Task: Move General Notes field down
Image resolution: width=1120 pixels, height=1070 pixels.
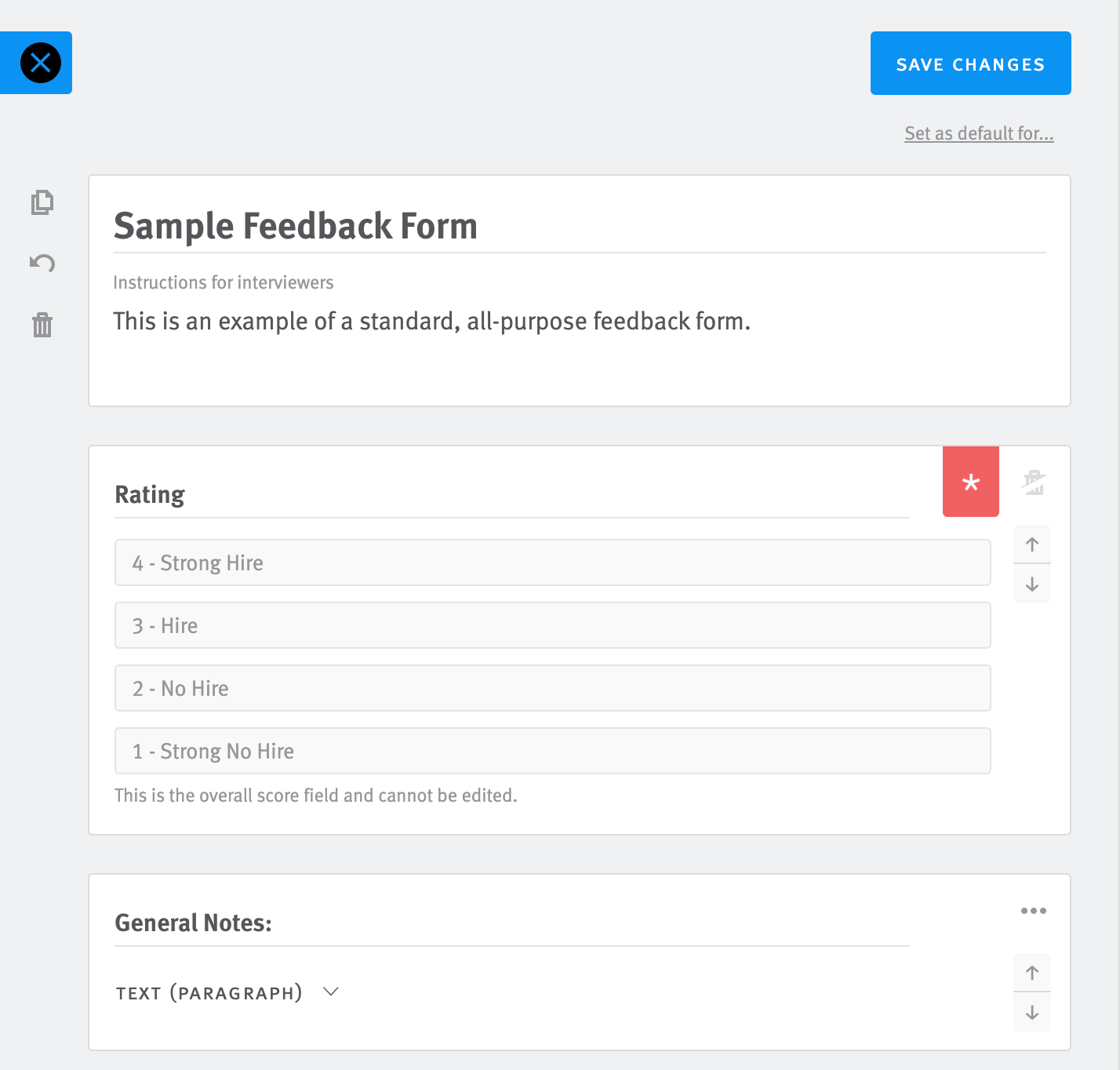Action: click(x=1031, y=1013)
